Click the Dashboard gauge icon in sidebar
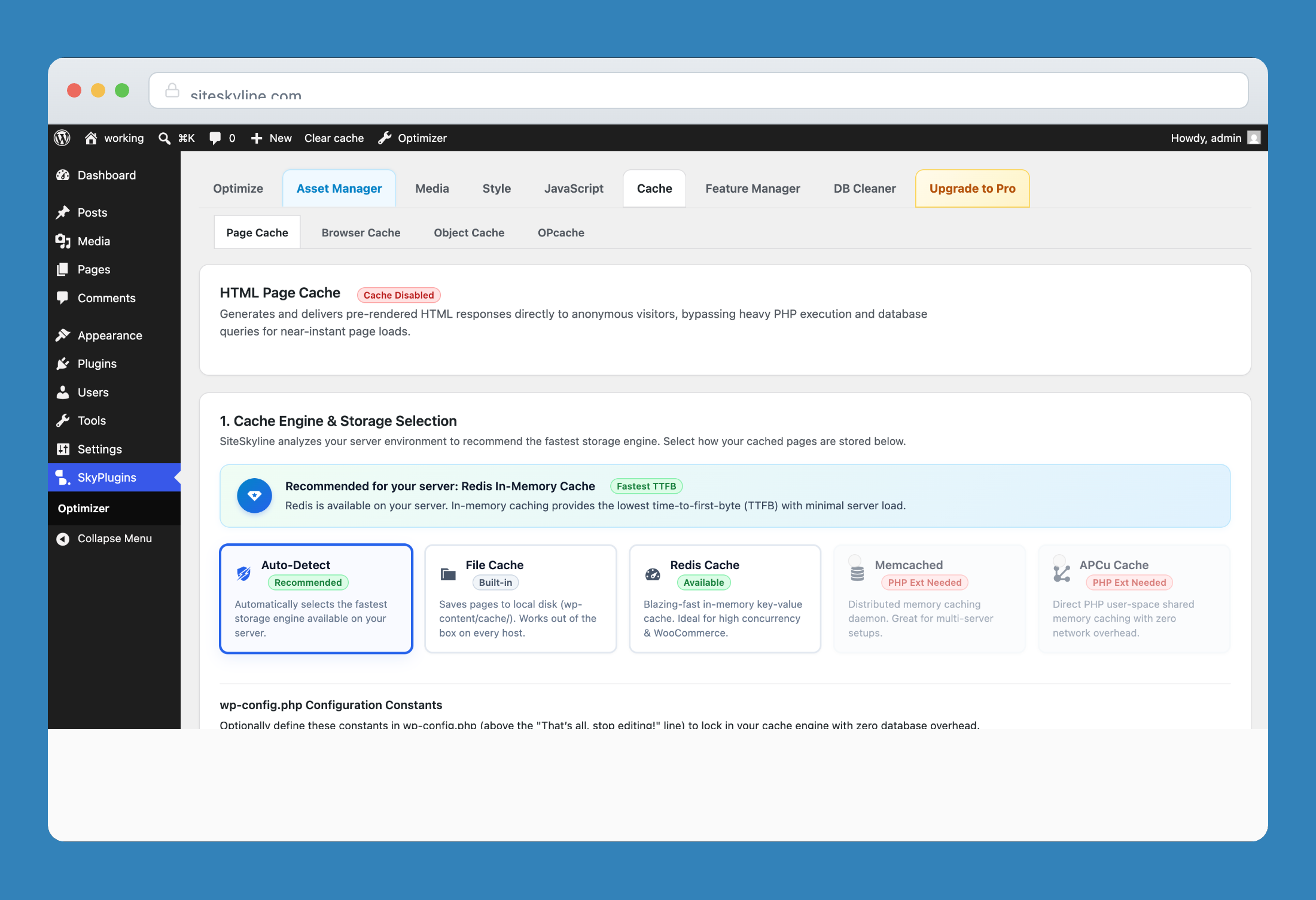 [x=63, y=175]
